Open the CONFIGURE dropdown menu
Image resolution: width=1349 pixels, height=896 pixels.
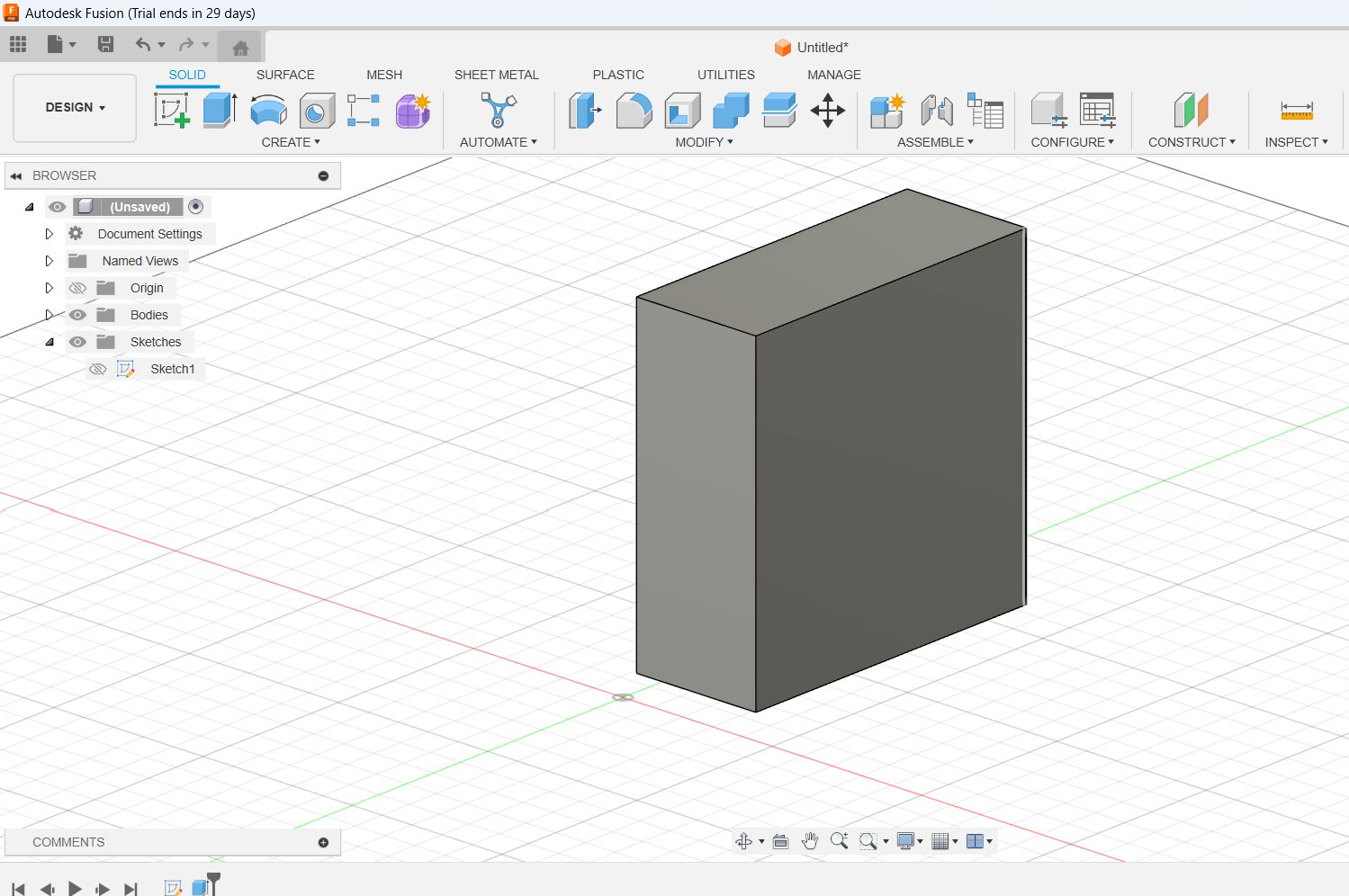pyautogui.click(x=1072, y=142)
